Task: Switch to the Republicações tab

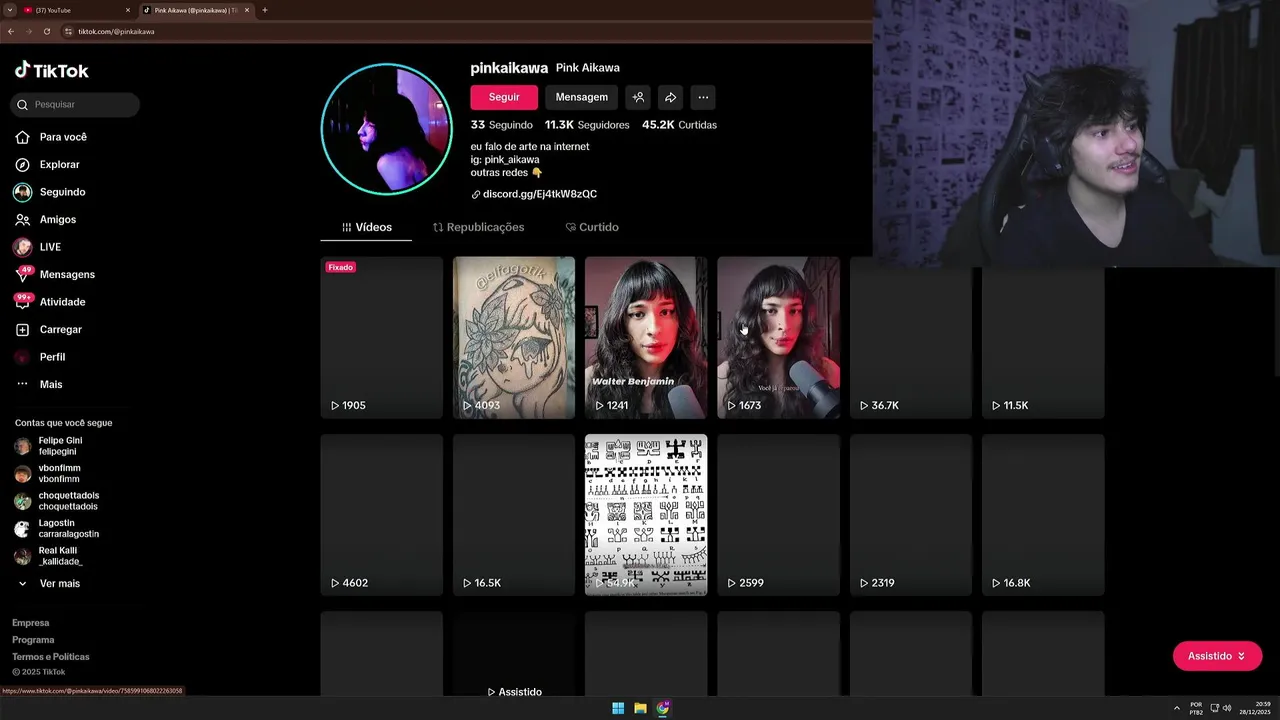Action: click(478, 227)
